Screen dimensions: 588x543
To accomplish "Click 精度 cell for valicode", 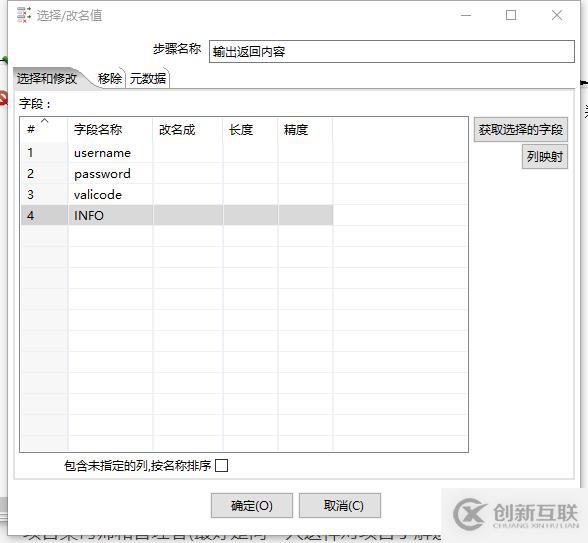I will pyautogui.click(x=305, y=195).
